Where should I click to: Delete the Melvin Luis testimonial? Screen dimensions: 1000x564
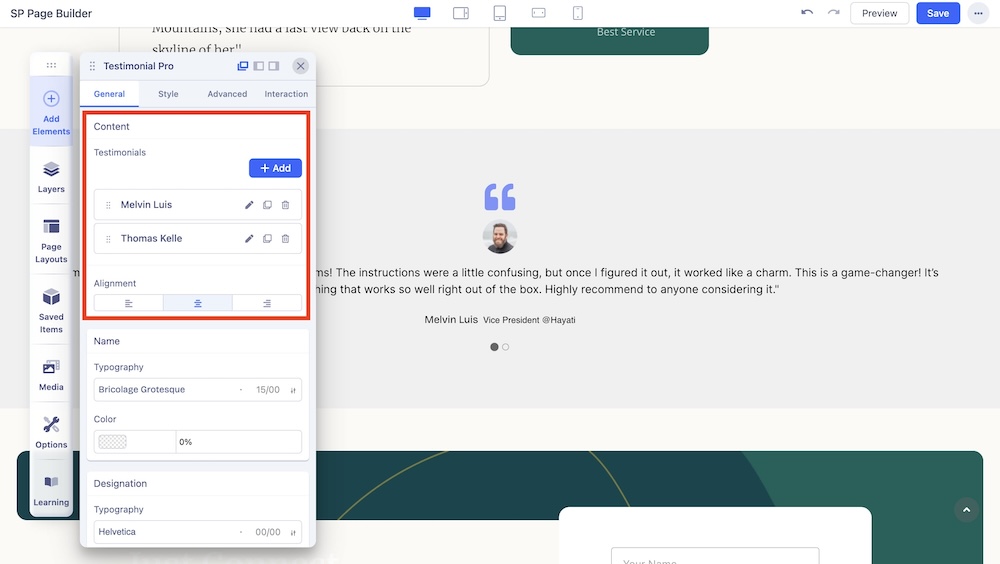(x=285, y=205)
